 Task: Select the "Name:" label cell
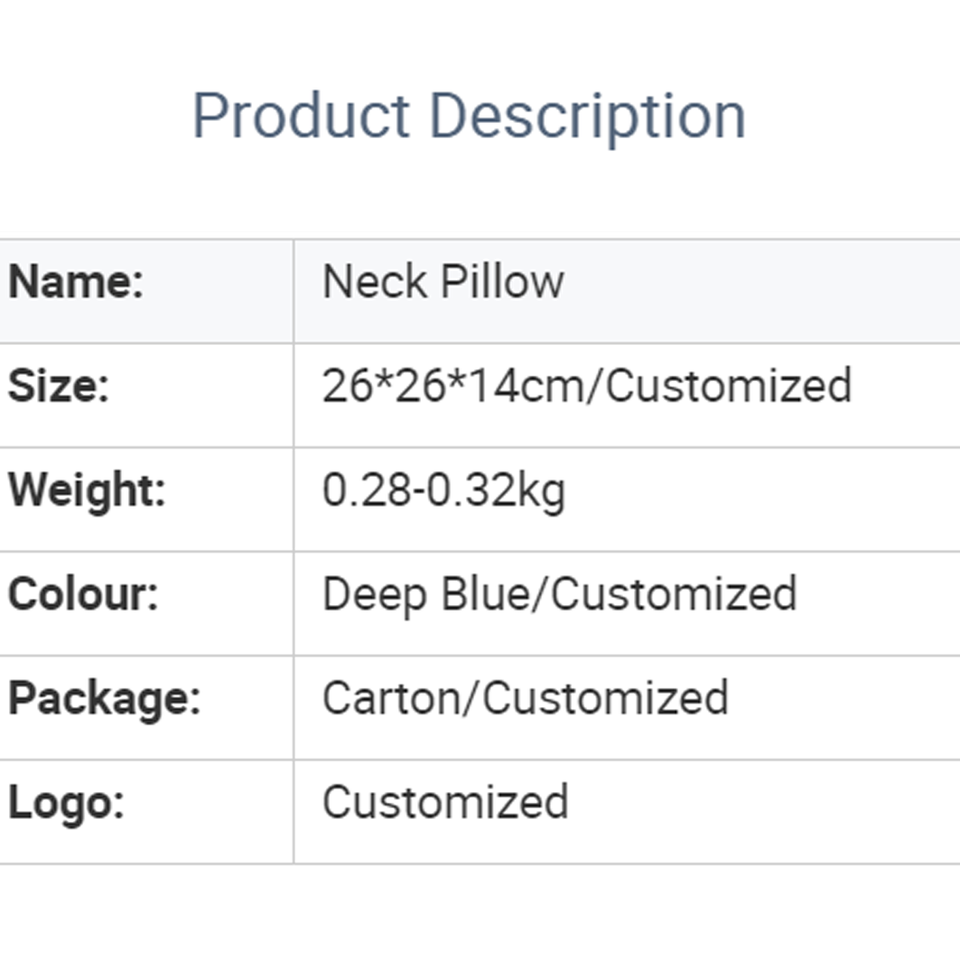tap(76, 282)
